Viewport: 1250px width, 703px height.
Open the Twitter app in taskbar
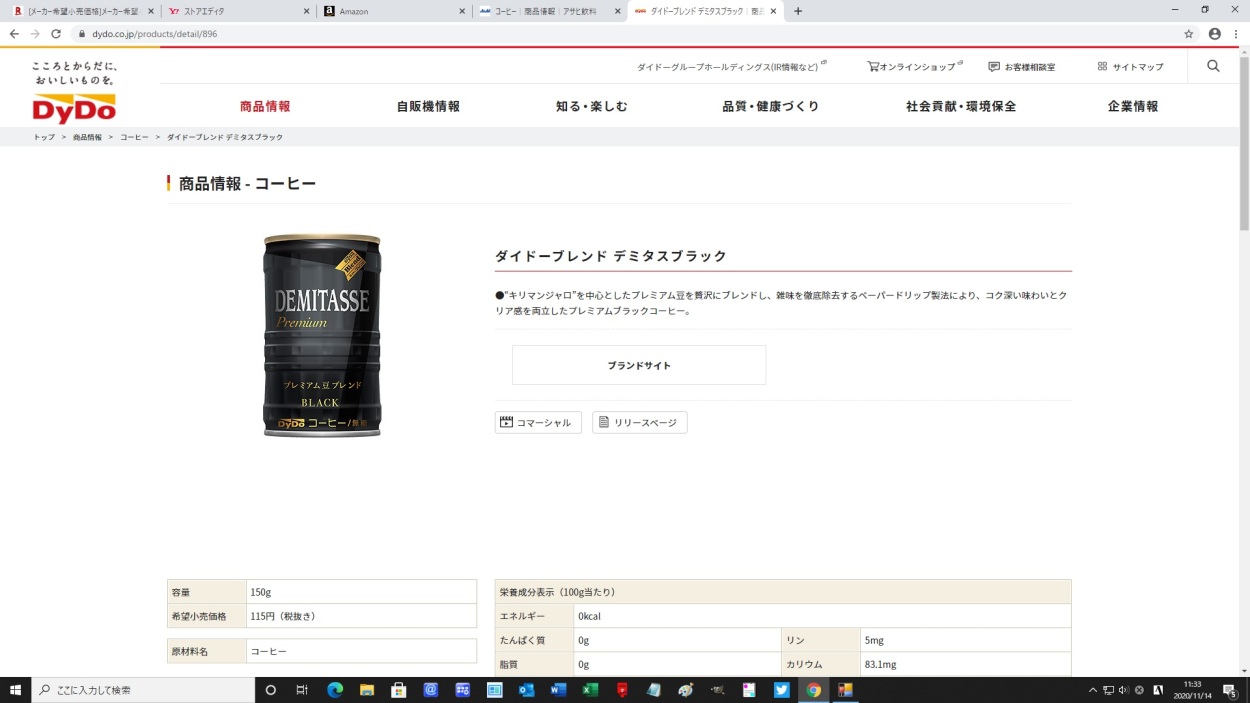click(x=781, y=690)
